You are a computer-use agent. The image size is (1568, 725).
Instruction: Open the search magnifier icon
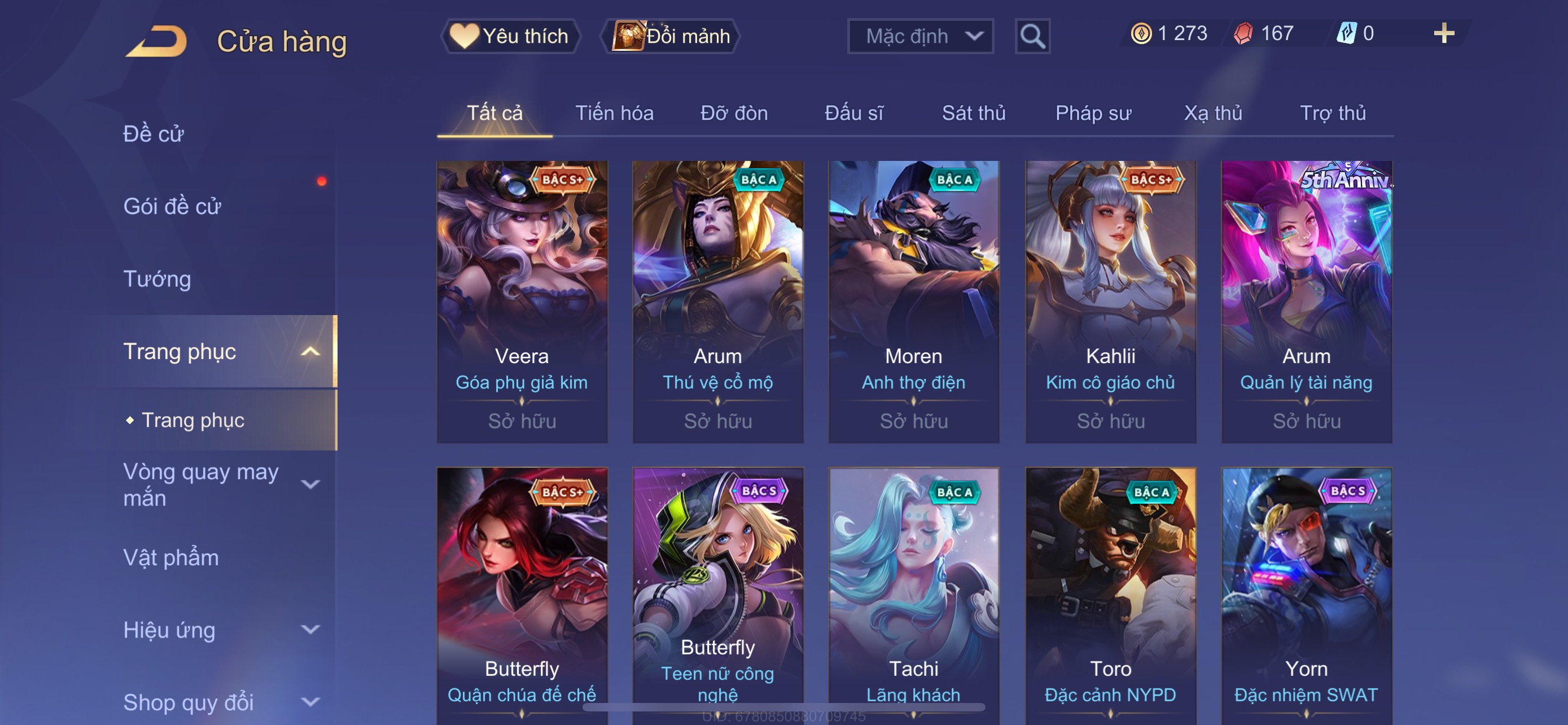coord(1032,37)
